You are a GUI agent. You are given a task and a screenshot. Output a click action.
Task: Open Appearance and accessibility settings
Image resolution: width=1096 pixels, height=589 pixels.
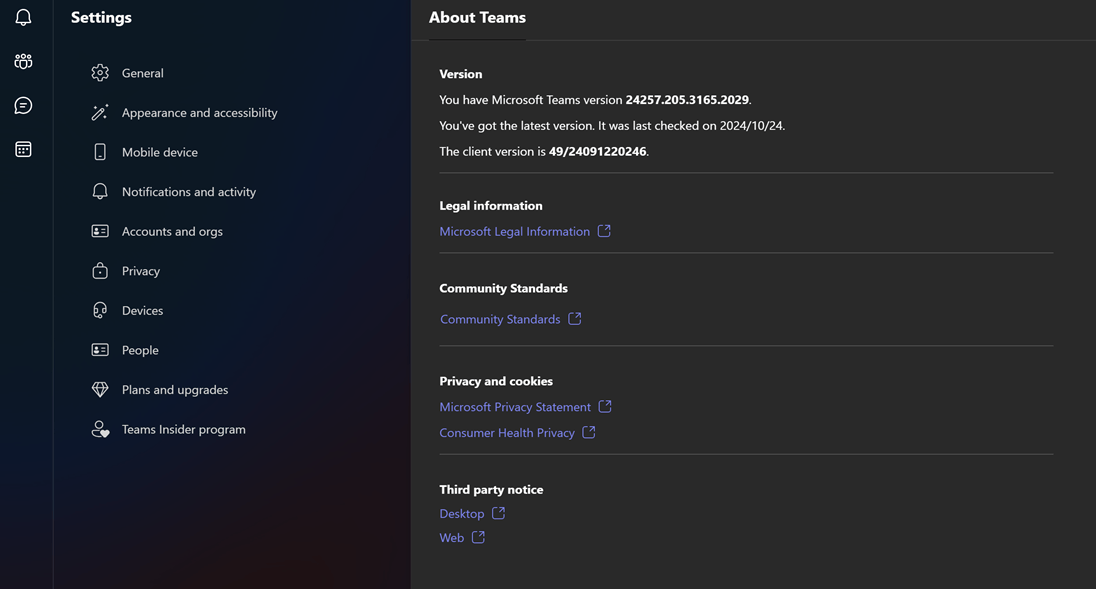[199, 112]
